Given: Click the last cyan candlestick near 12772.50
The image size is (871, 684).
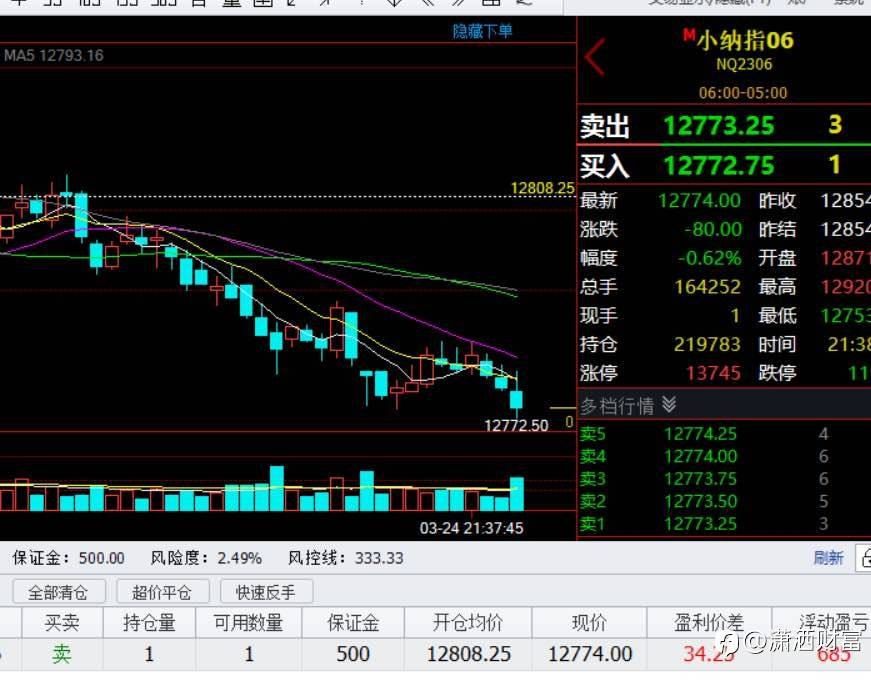Looking at the screenshot, I should pos(516,400).
